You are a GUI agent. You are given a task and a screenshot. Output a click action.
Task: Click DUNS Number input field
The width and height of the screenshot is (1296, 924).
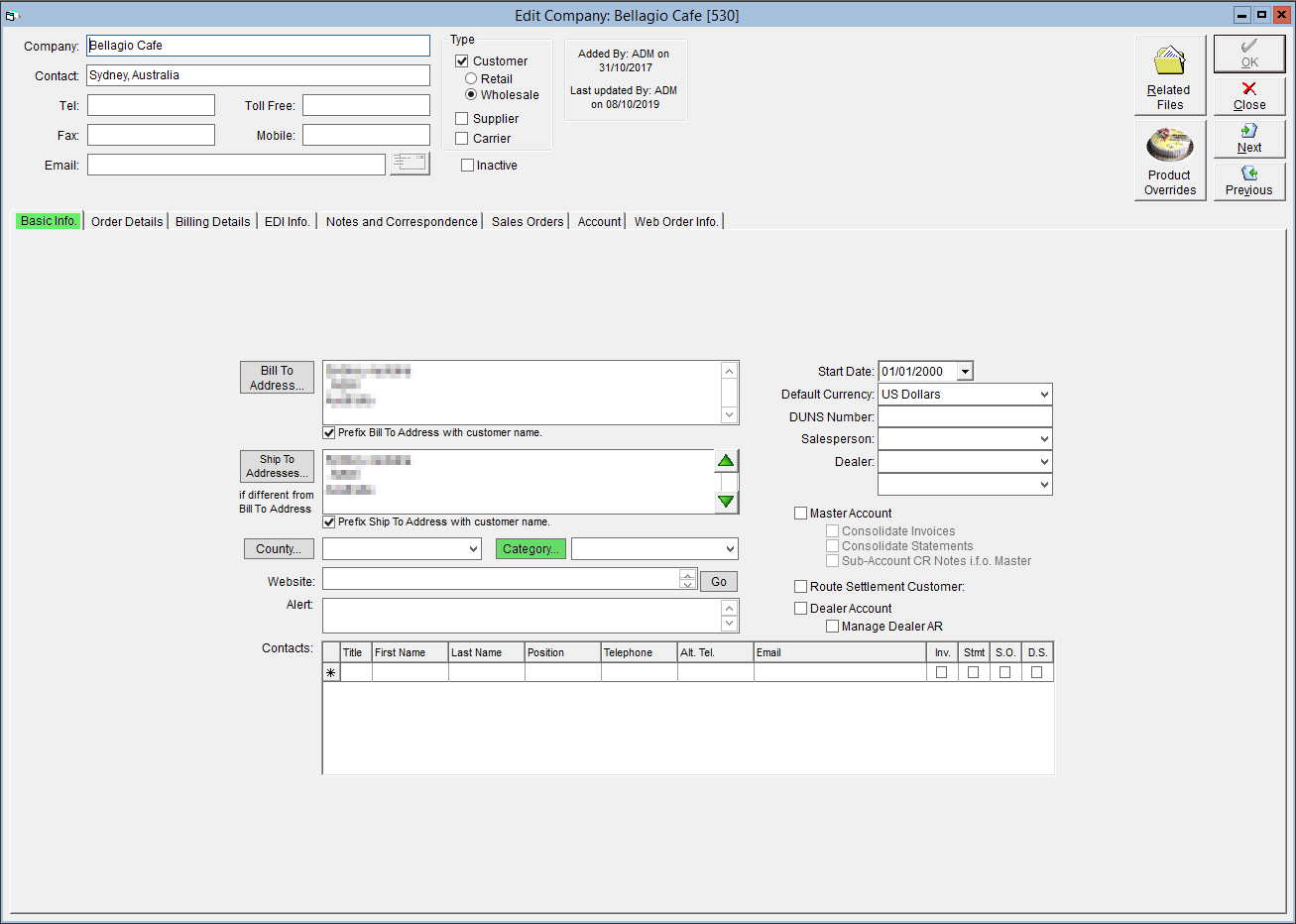965,417
